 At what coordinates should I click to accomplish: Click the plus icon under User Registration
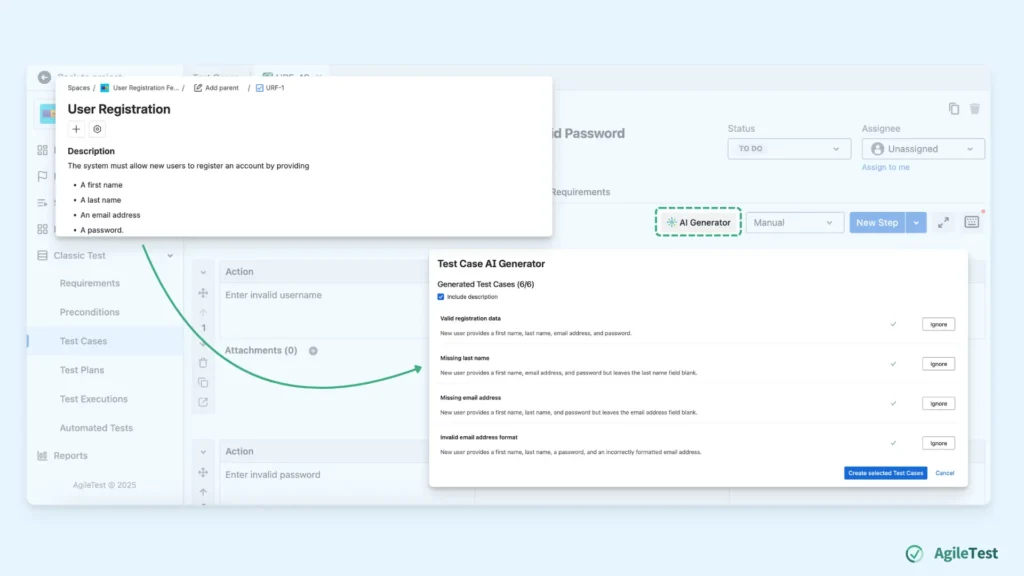point(76,129)
